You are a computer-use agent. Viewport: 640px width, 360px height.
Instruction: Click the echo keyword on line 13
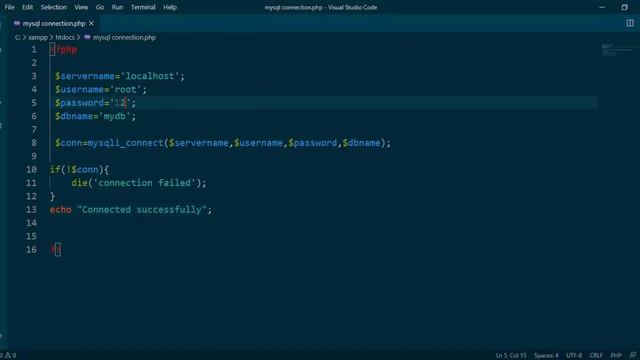pyautogui.click(x=60, y=209)
